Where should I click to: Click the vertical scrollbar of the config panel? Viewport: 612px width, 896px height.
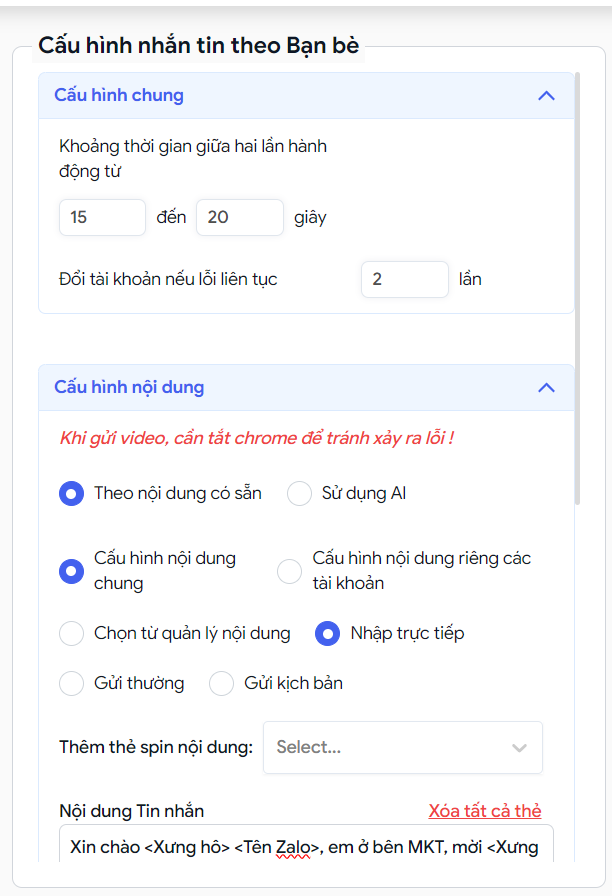pyautogui.click(x=577, y=289)
